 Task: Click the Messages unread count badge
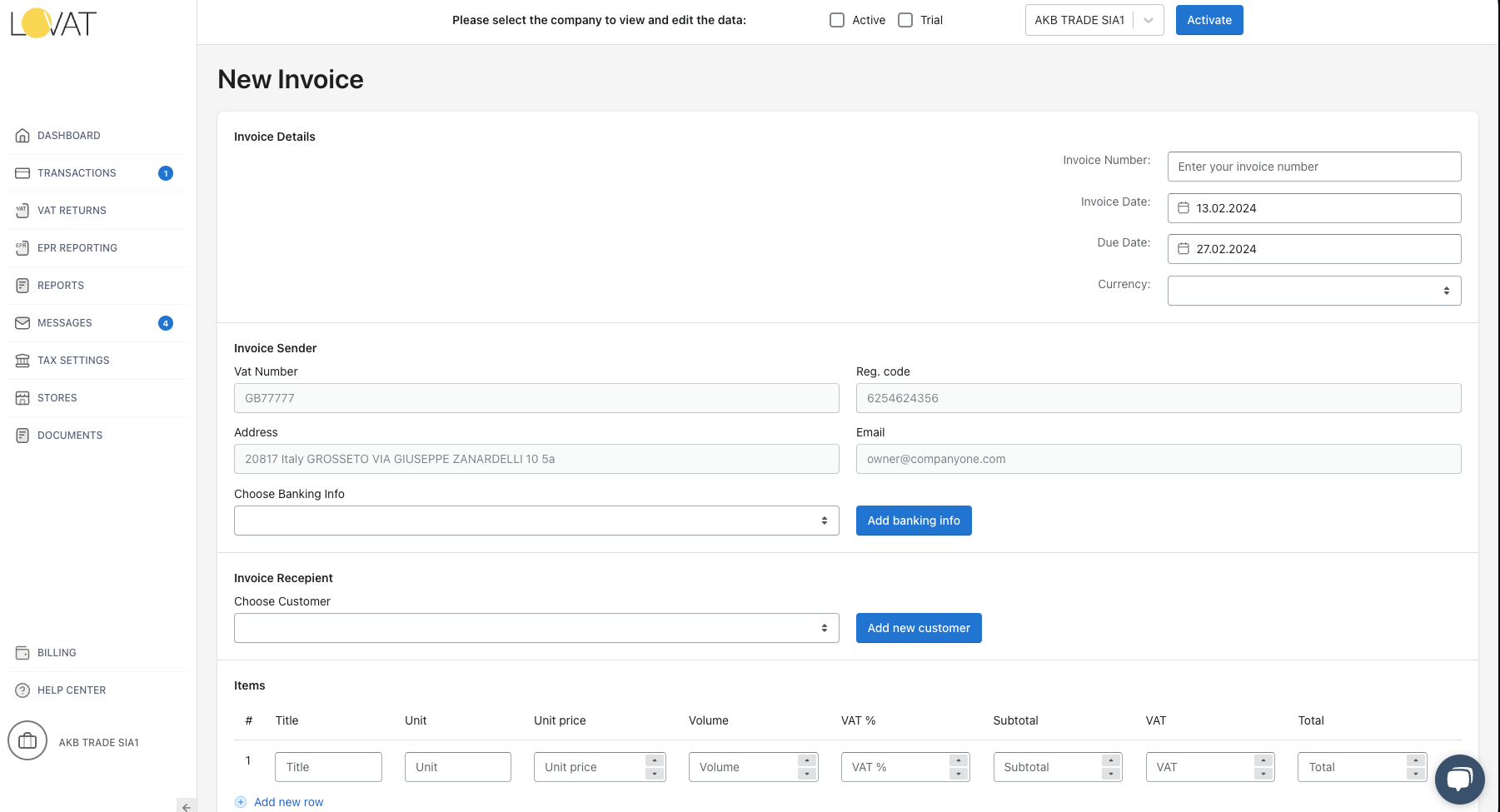166,323
